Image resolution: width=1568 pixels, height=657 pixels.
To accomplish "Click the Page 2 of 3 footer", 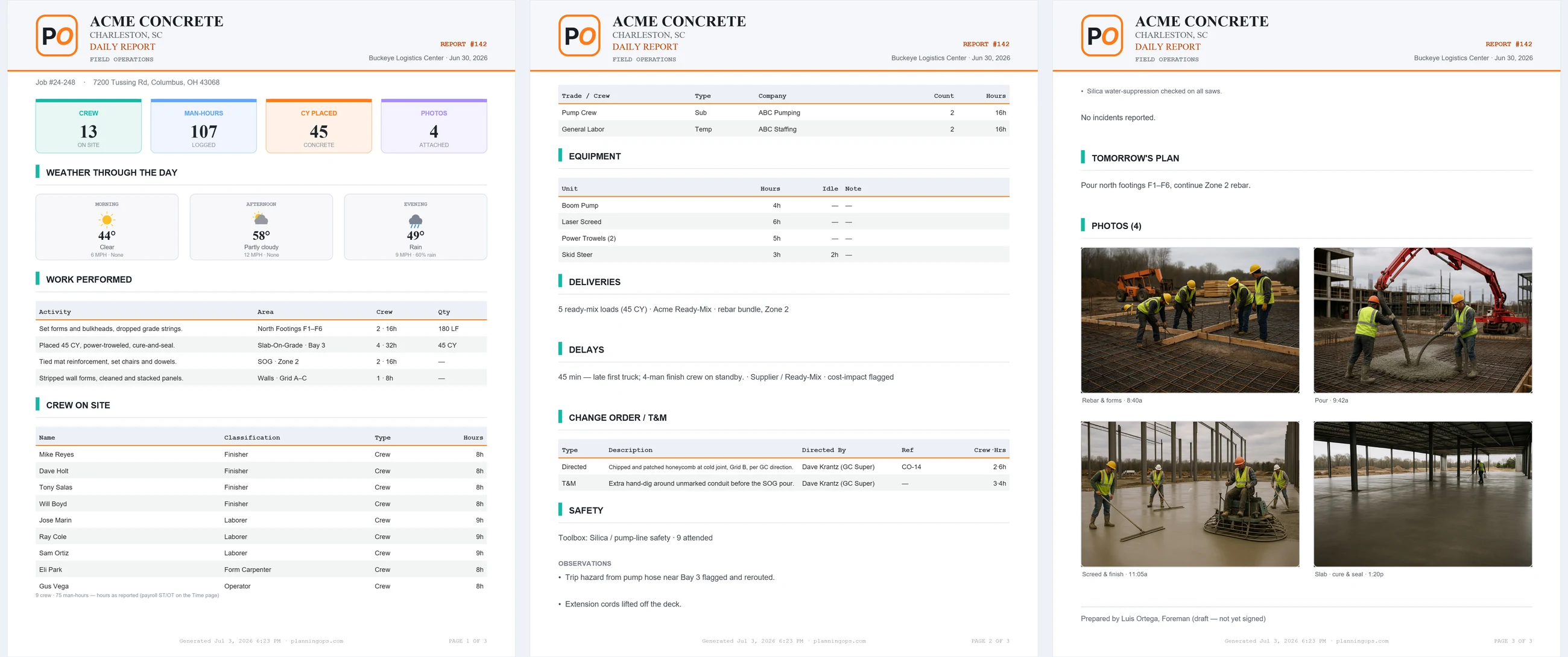I will pyautogui.click(x=990, y=641).
